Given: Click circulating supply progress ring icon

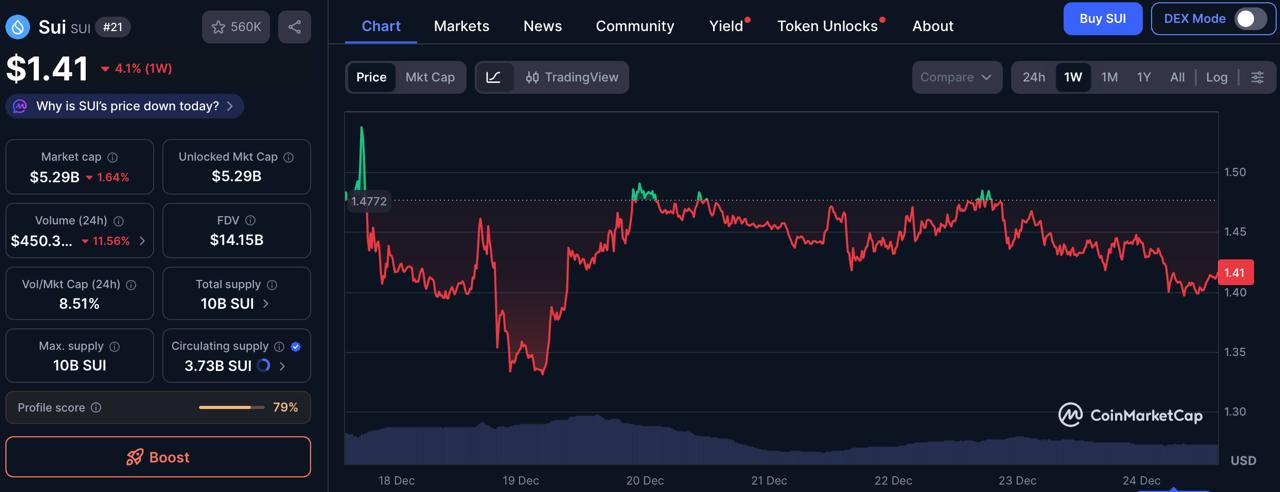Looking at the screenshot, I should (x=264, y=366).
